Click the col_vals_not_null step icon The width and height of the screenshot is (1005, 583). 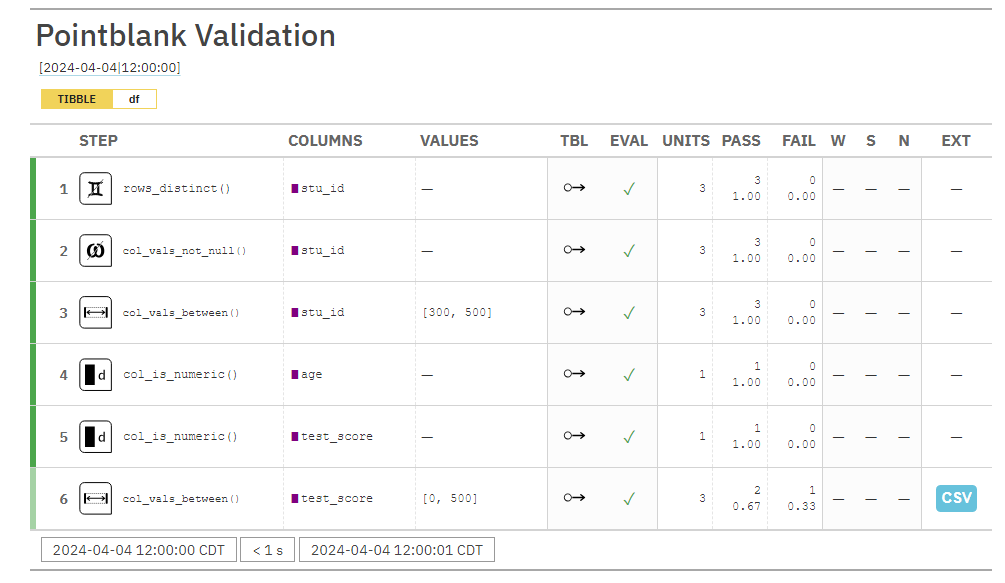point(95,250)
